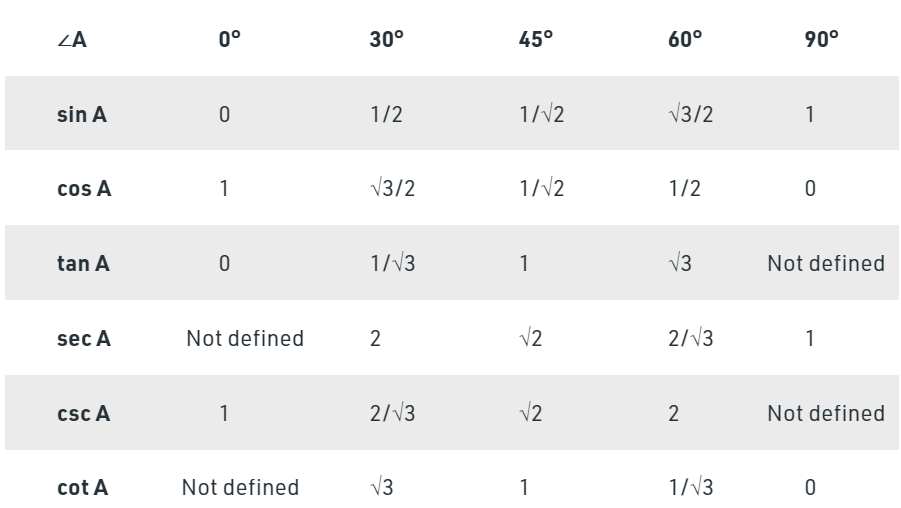The width and height of the screenshot is (901, 508).
Task: Click the 30° column header
Action: pos(384,42)
